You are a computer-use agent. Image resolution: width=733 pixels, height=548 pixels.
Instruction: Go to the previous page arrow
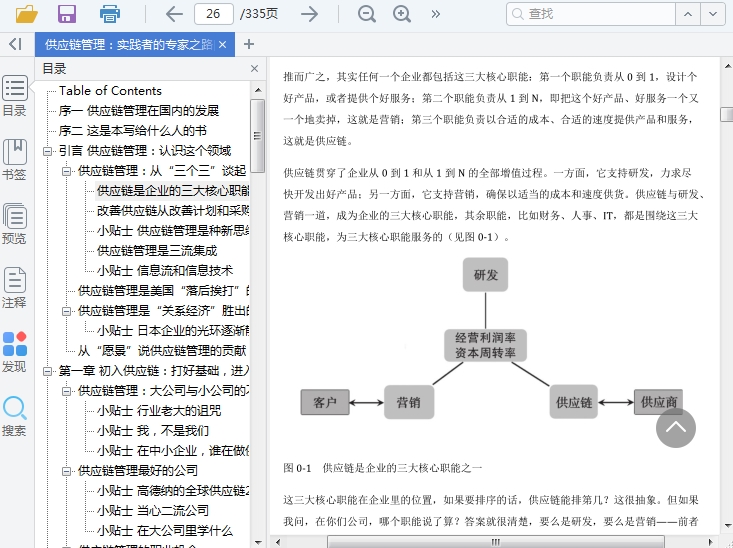point(174,14)
